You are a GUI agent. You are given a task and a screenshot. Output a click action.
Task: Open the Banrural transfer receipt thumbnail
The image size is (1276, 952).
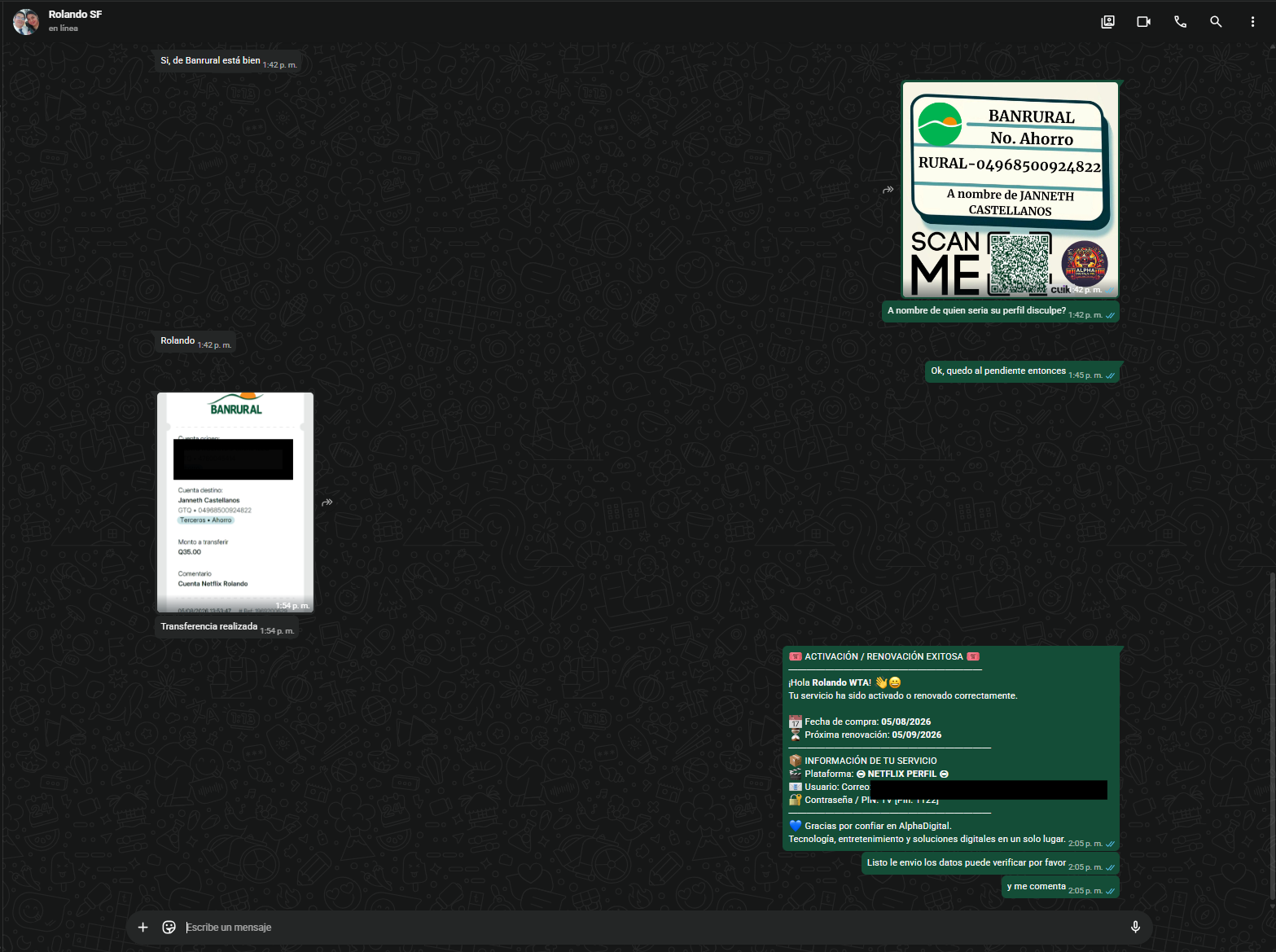(x=235, y=502)
